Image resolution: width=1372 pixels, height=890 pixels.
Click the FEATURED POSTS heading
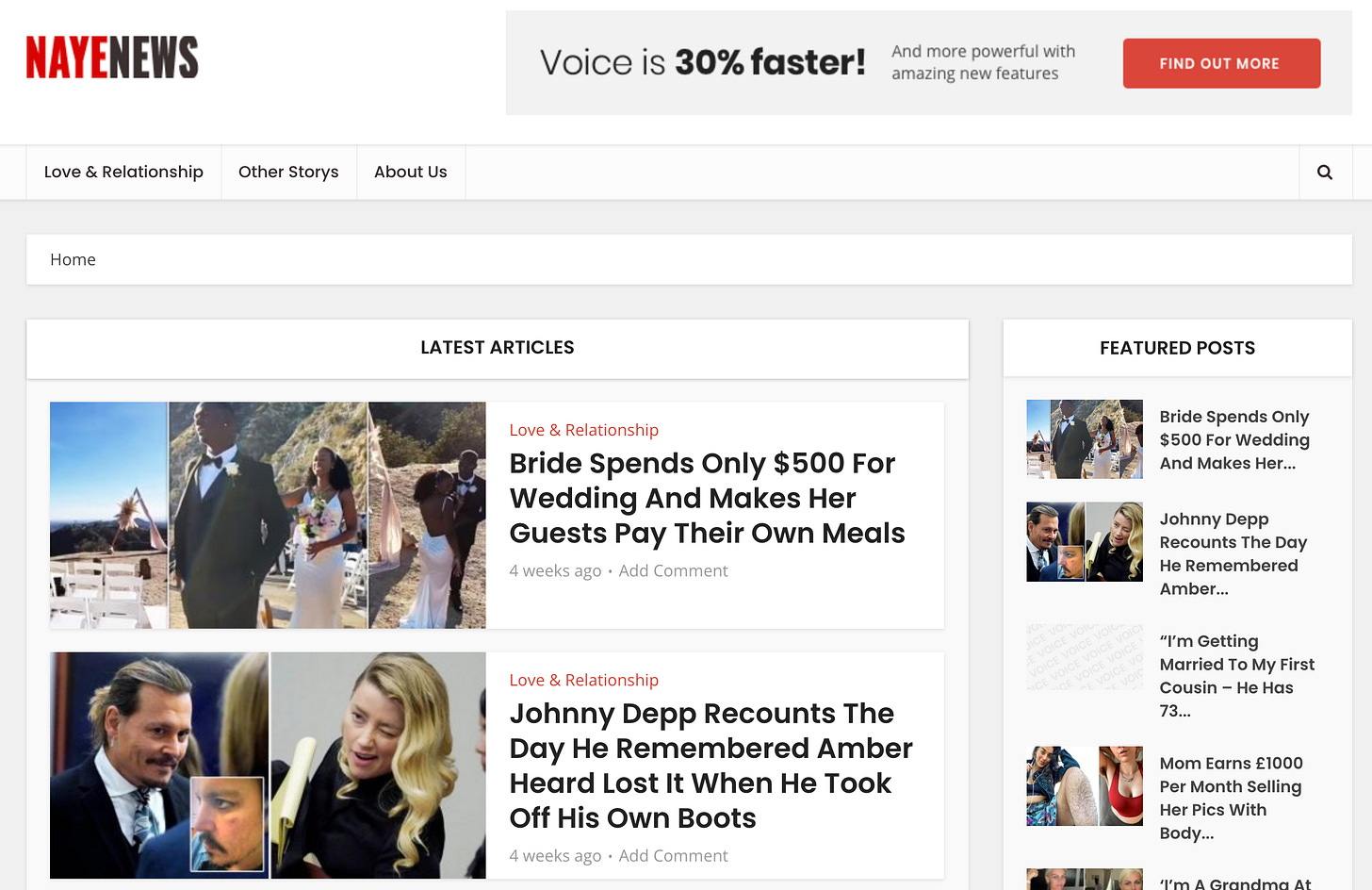1177,348
